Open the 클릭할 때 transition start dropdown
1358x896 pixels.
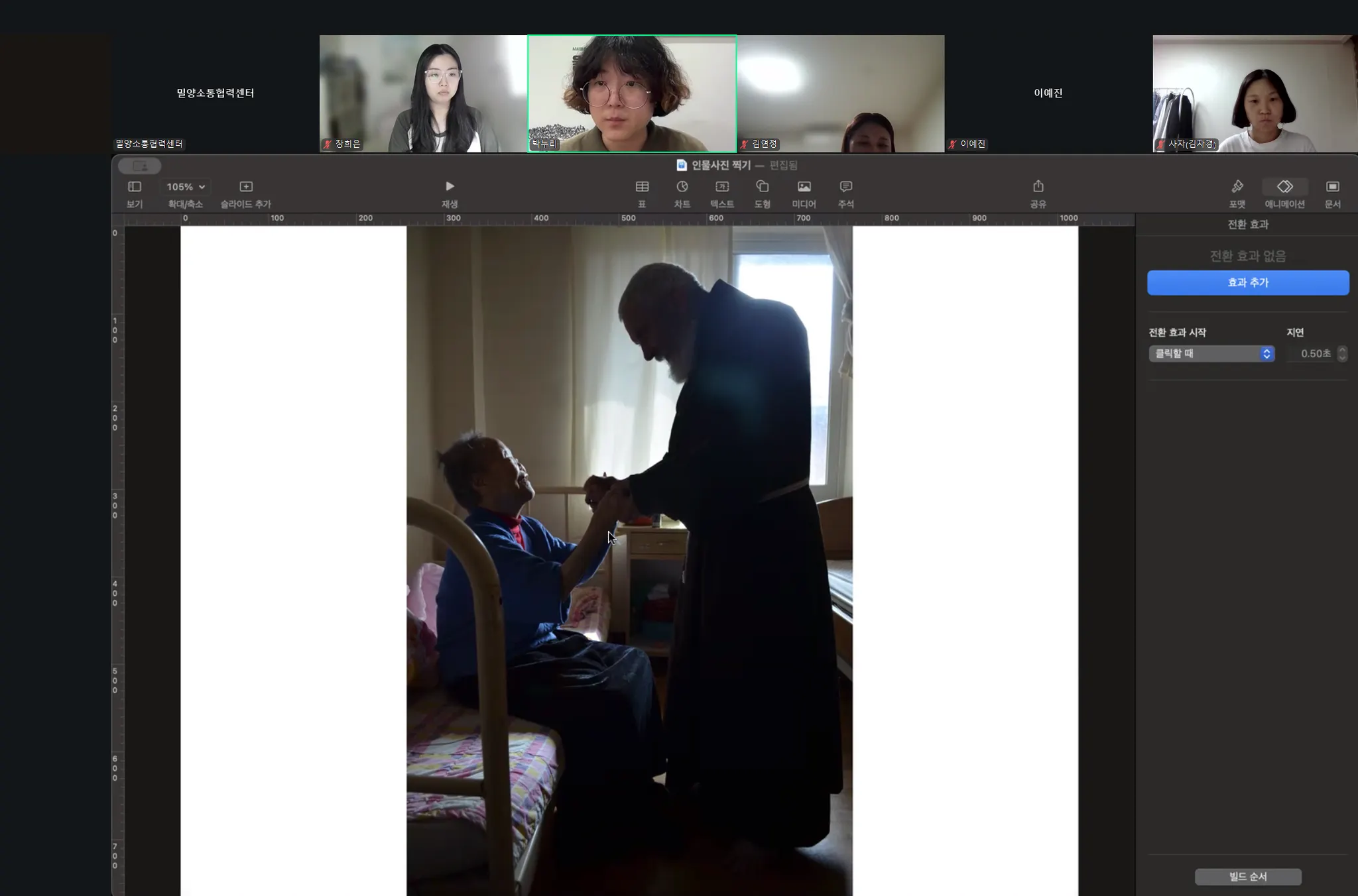click(1211, 354)
